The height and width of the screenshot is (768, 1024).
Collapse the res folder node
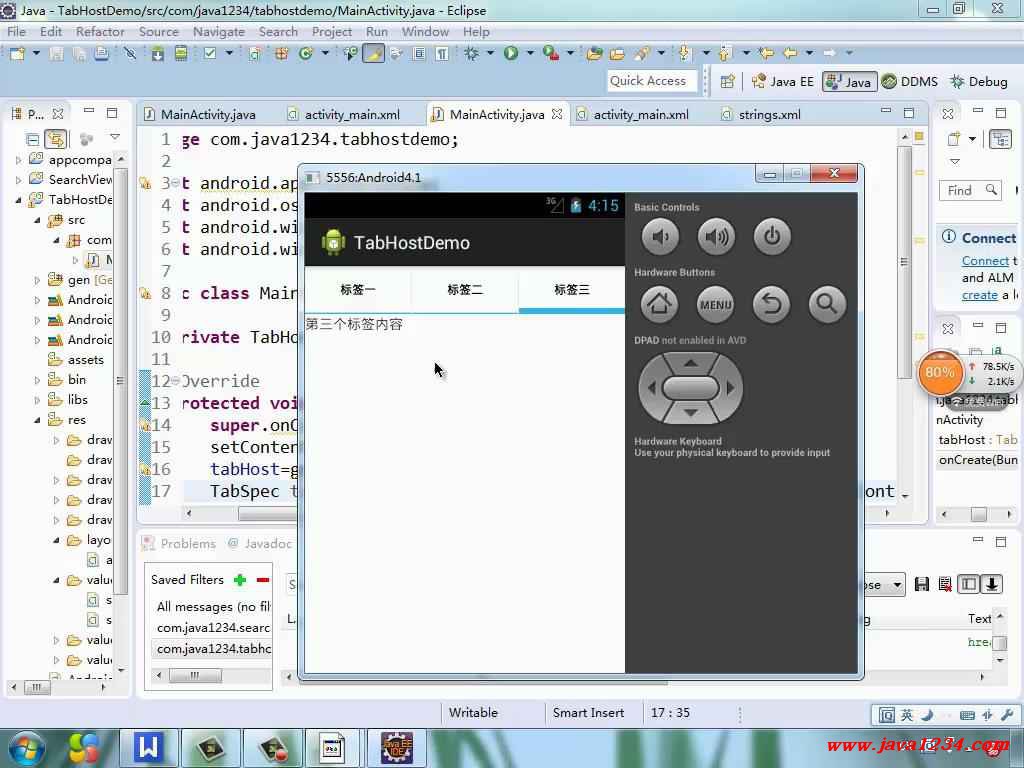(37, 420)
